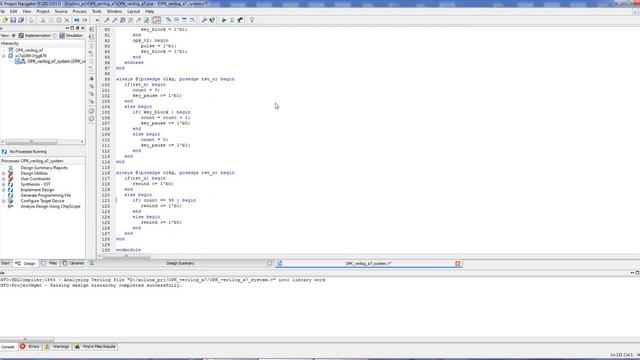
Task: Click the dark blue icon in editor side toolbar
Action: (x=91, y=78)
